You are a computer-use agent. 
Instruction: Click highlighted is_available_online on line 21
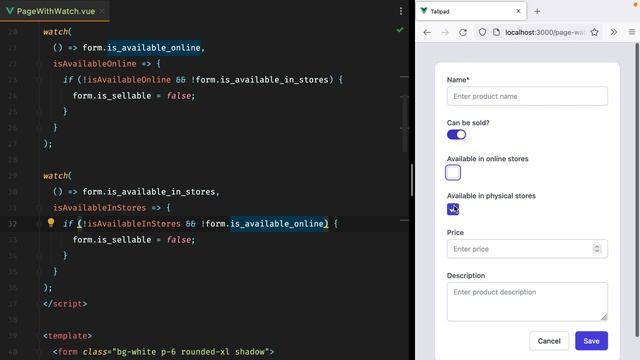pyautogui.click(x=153, y=48)
